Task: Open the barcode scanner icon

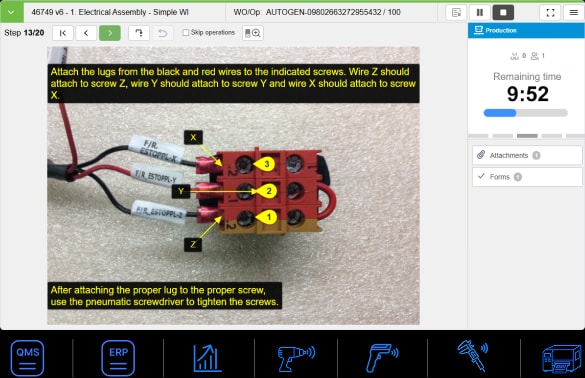Action: click(x=382, y=358)
